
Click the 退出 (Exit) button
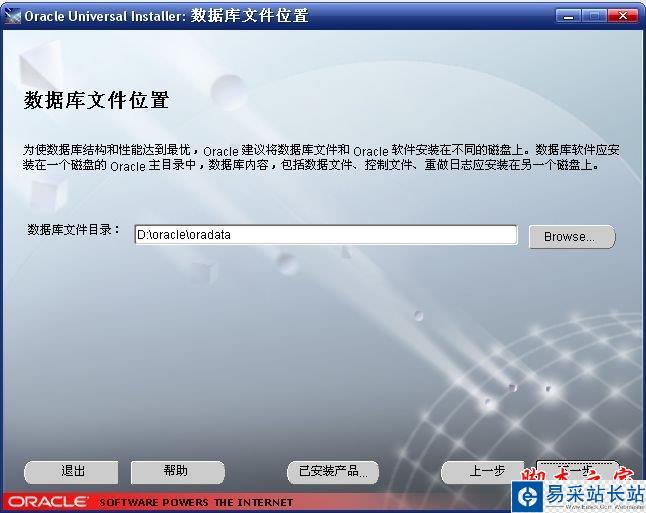(71, 472)
